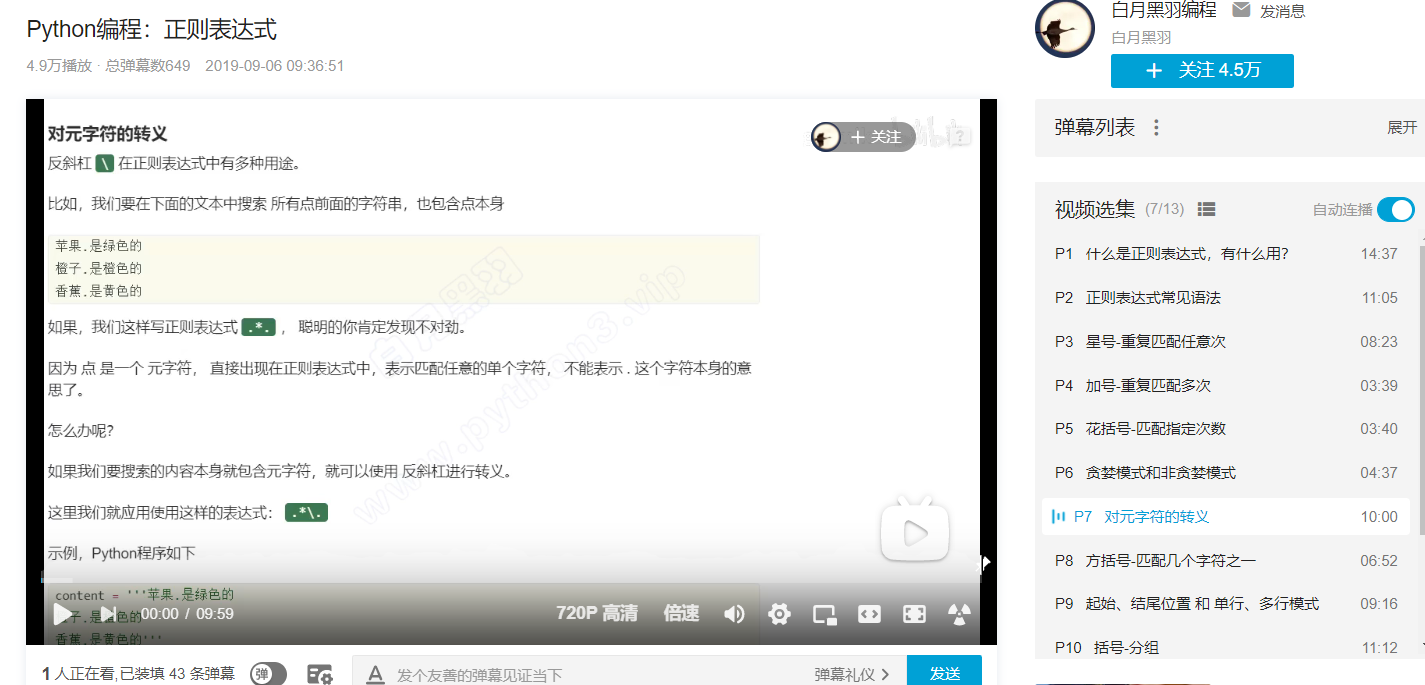Follow uploader with 关注 4.5万 button
This screenshot has height=685, width=1425.
1202,70
